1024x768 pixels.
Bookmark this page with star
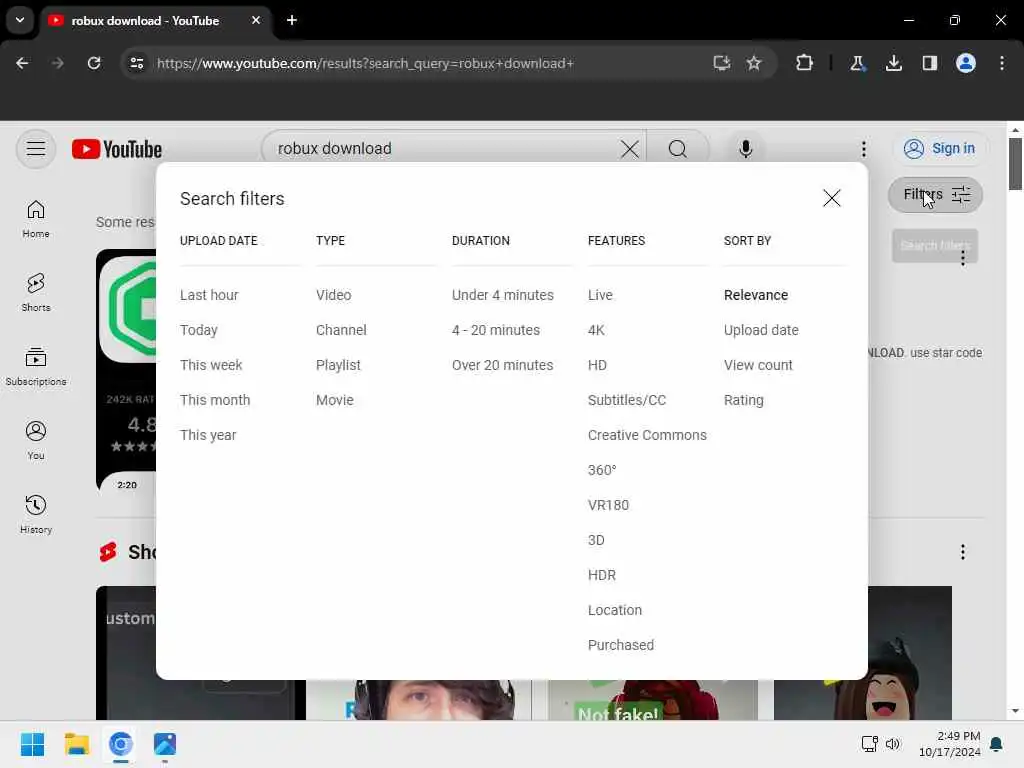pos(754,63)
